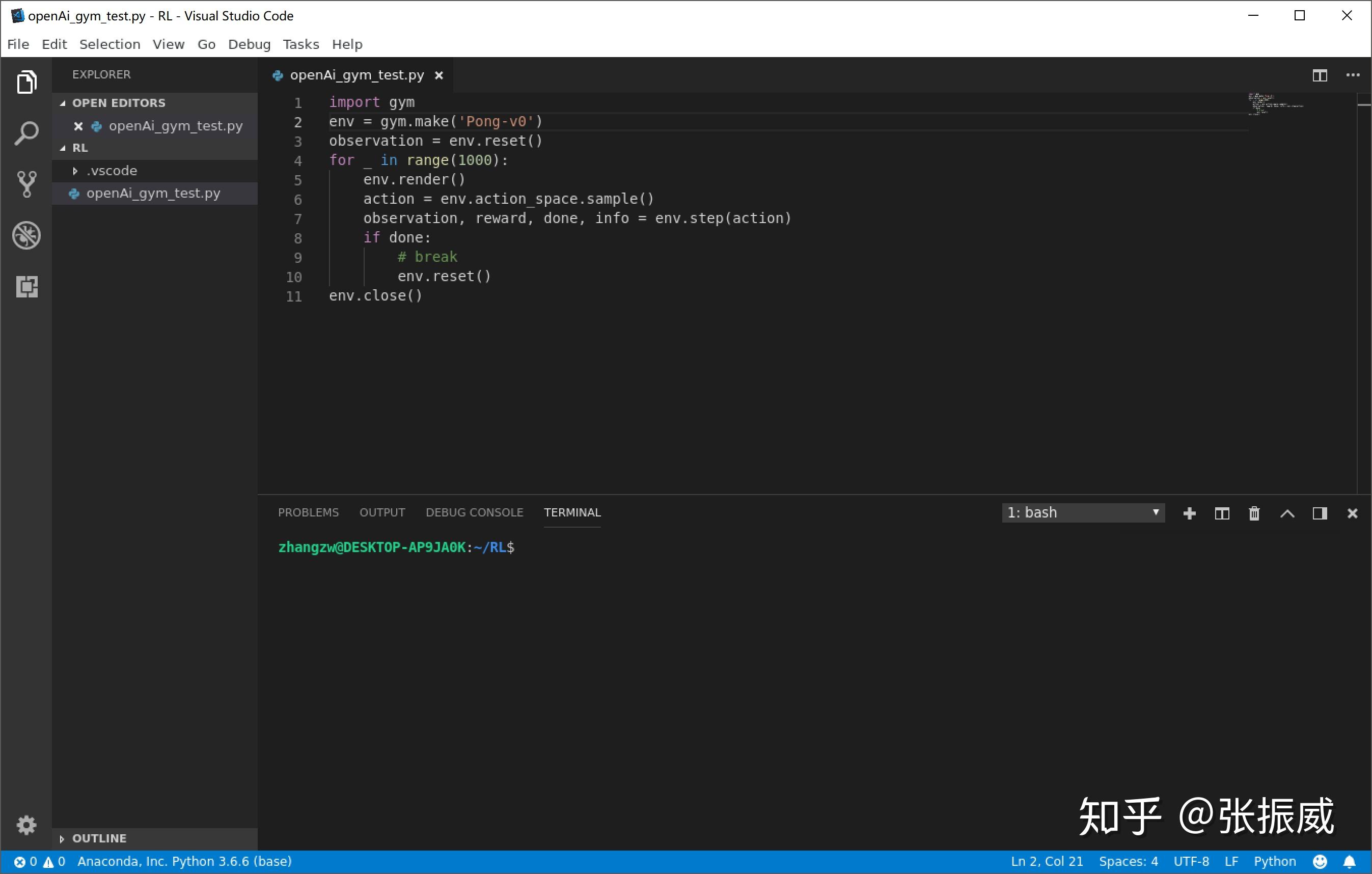The width and height of the screenshot is (1372, 874).
Task: Select openAi_gym_test.py in the RL folder tree
Action: point(154,193)
